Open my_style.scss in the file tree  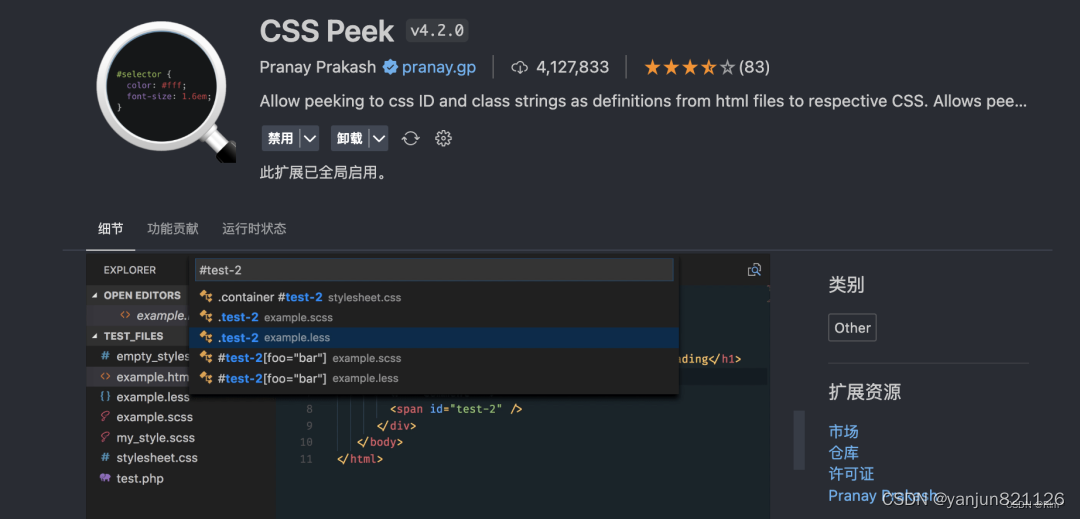(156, 438)
